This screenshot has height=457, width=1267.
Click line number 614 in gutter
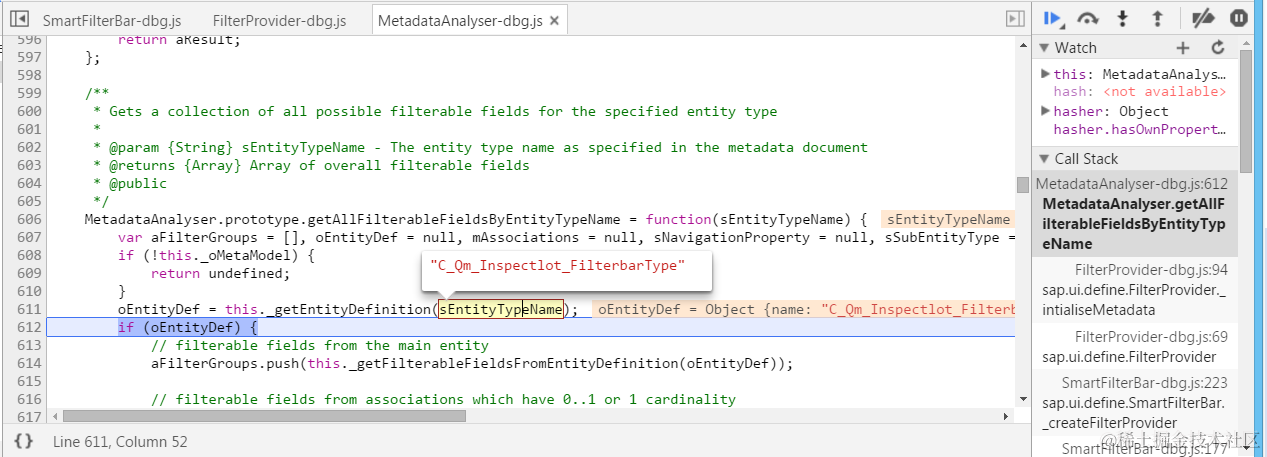pyautogui.click(x=30, y=363)
